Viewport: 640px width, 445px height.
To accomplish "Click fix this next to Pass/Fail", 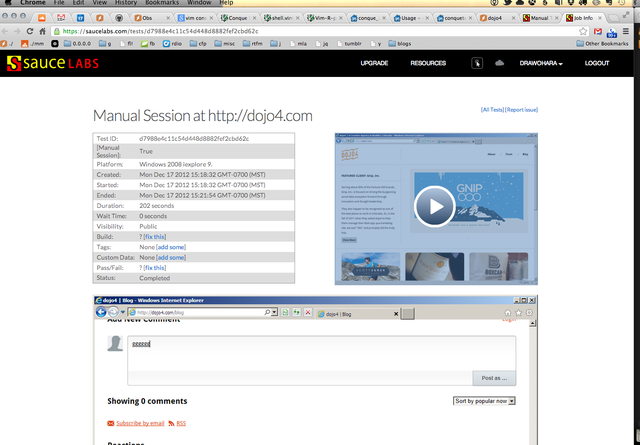I will click(155, 268).
